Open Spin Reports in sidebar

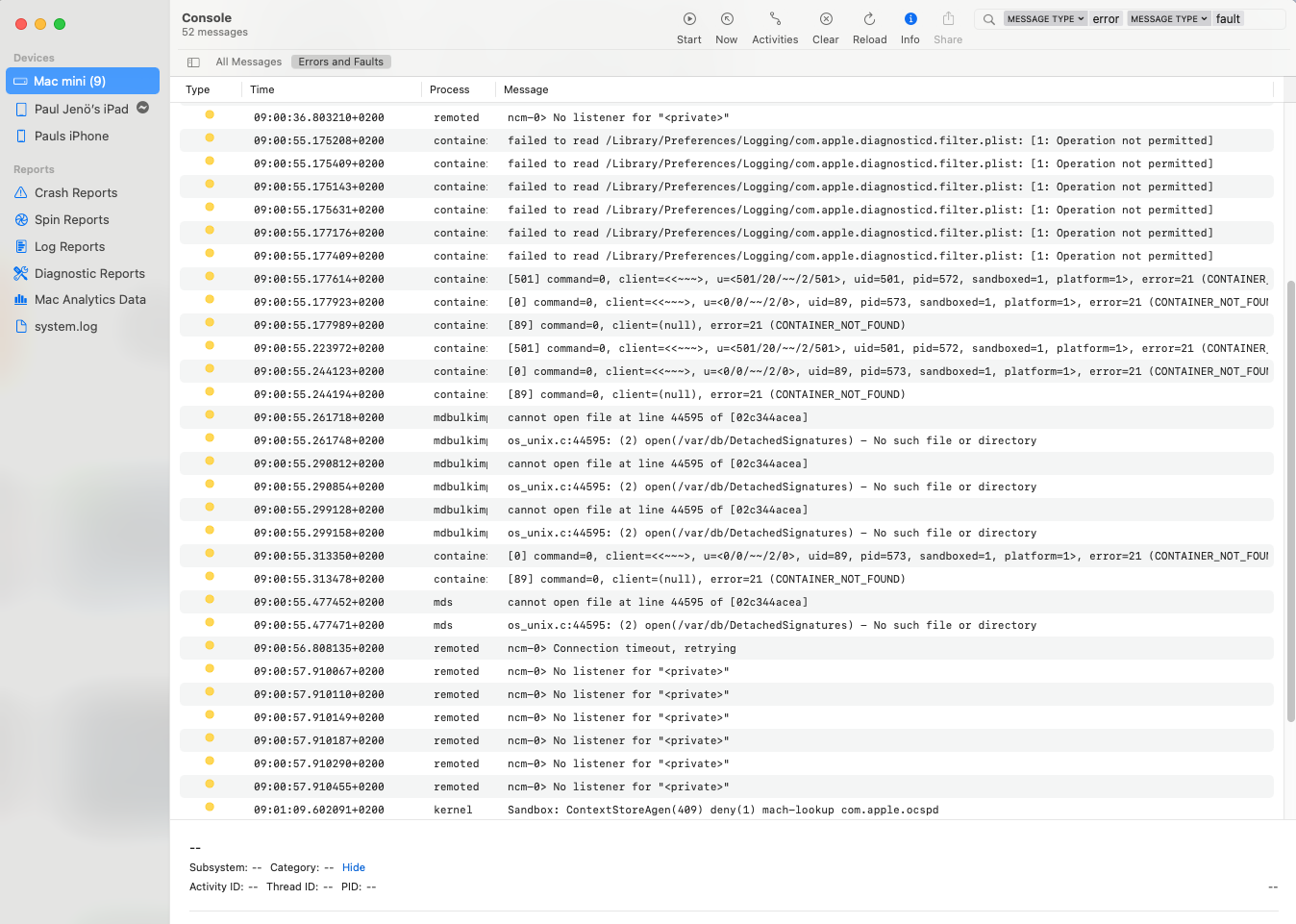tap(72, 220)
